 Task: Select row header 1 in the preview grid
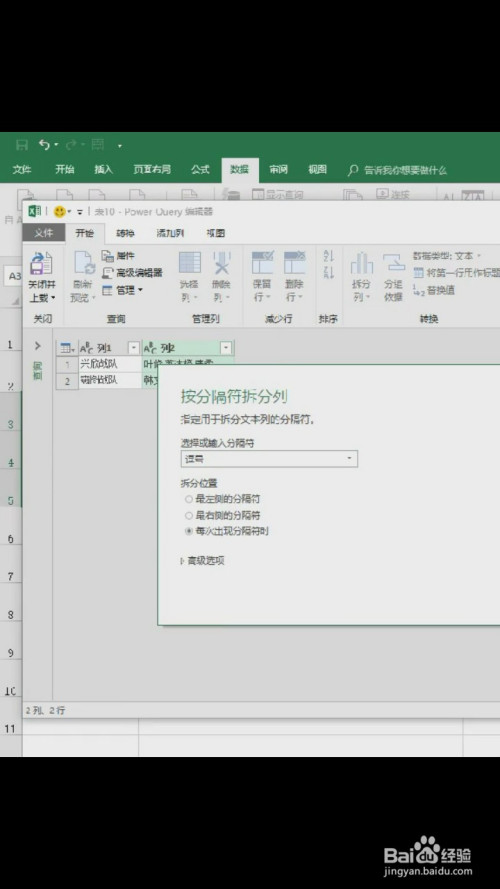pyautogui.click(x=67, y=364)
